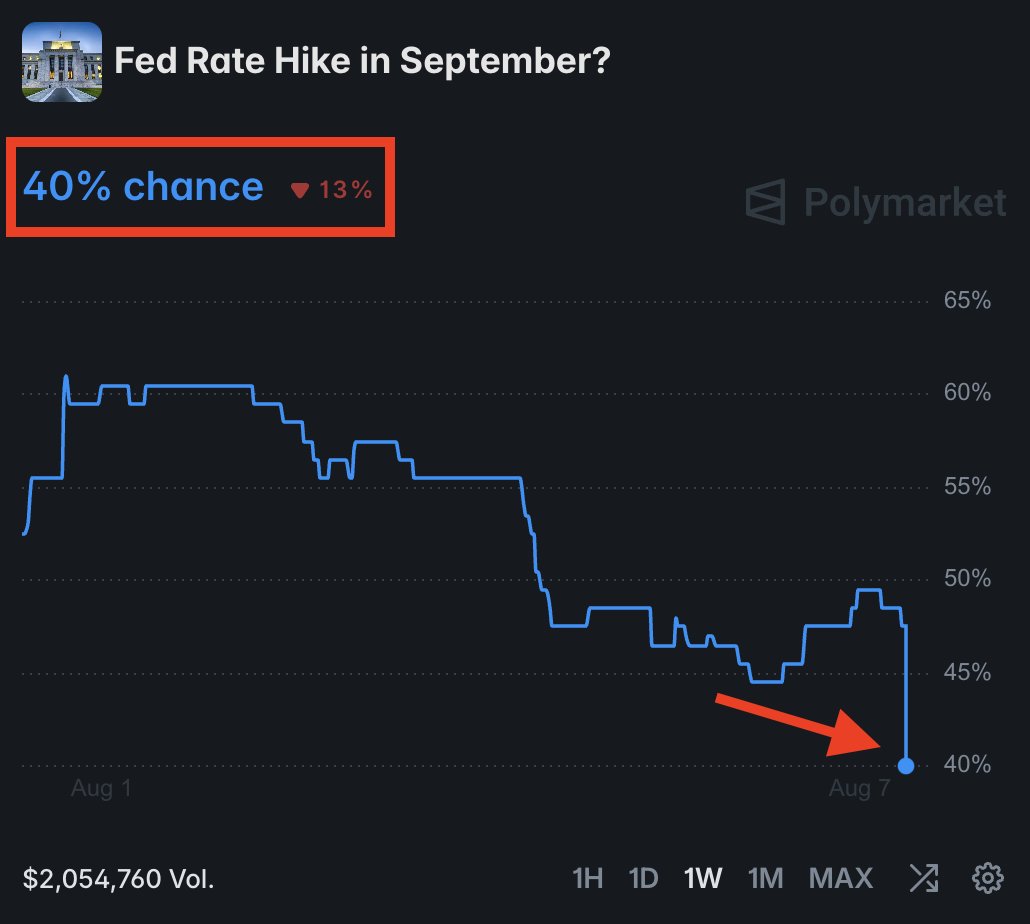Select the 1H time range
Viewport: 1030px width, 924px height.
click(587, 878)
